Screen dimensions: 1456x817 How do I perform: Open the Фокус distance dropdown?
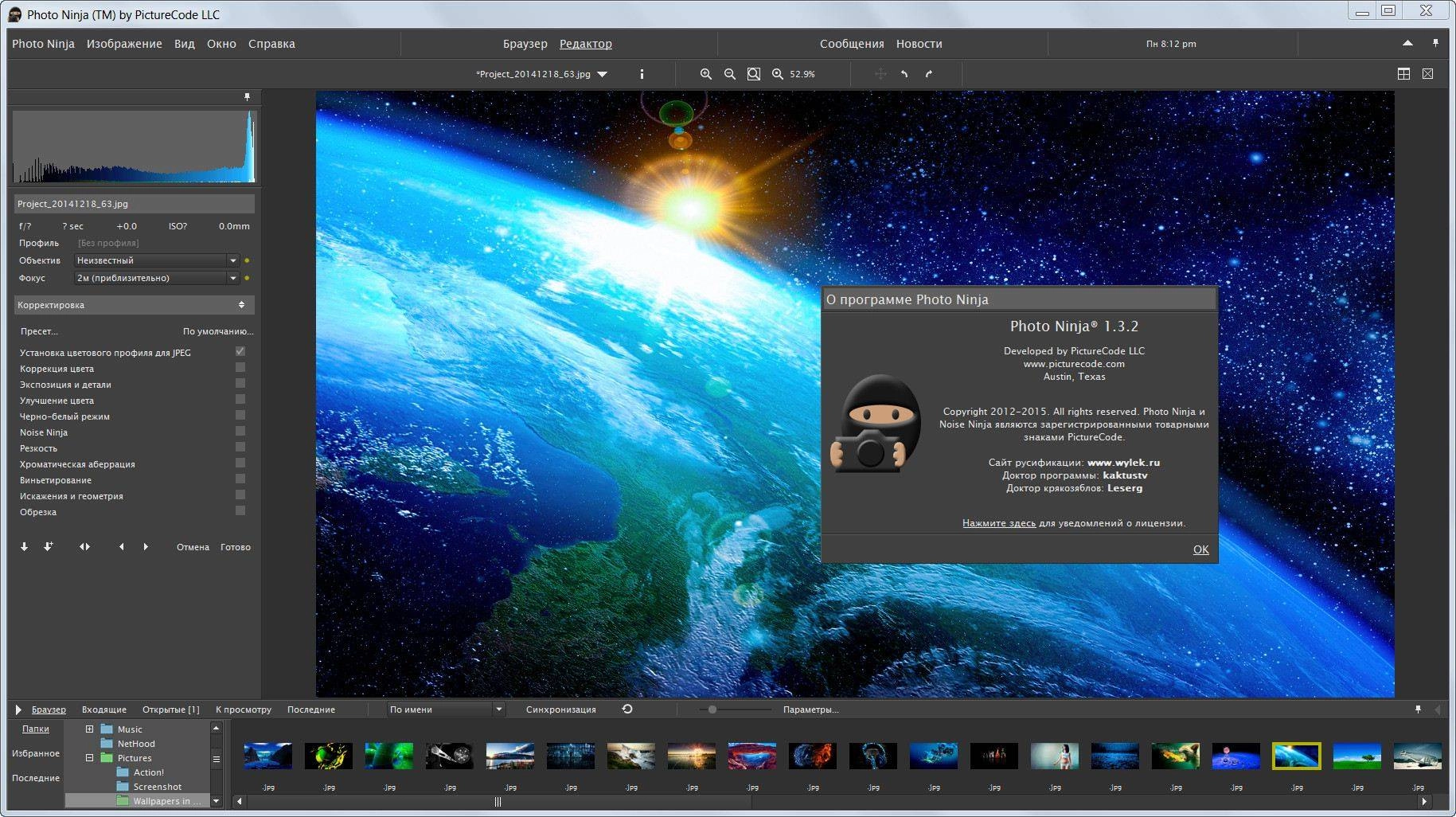pyautogui.click(x=157, y=278)
